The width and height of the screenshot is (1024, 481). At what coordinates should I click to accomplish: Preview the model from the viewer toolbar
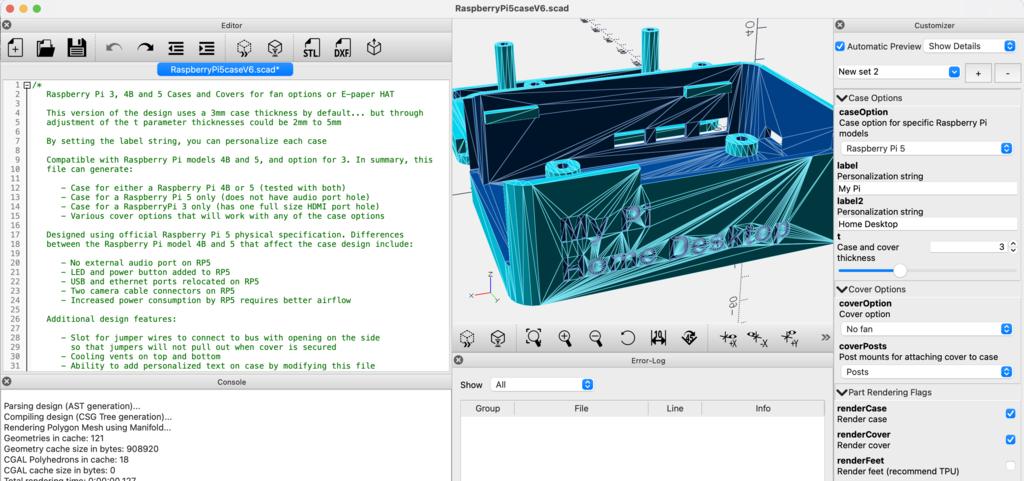click(467, 337)
